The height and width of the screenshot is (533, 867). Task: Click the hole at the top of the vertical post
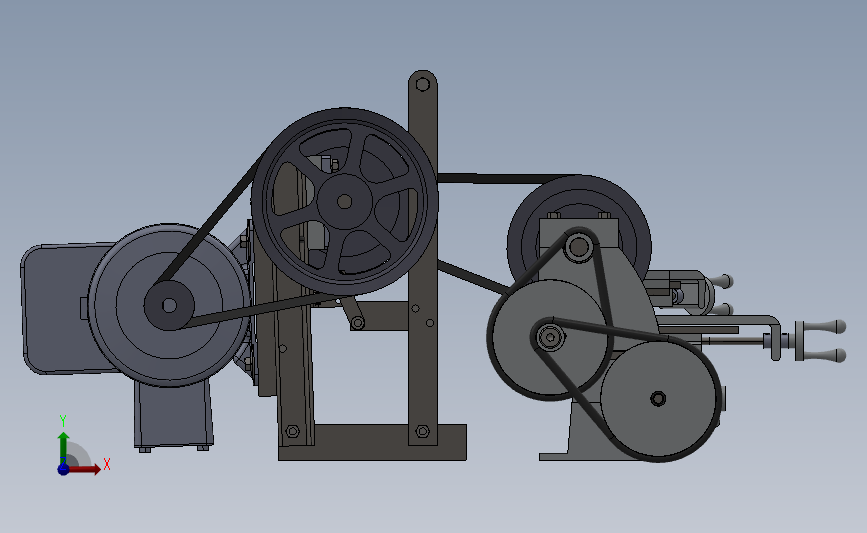(422, 85)
